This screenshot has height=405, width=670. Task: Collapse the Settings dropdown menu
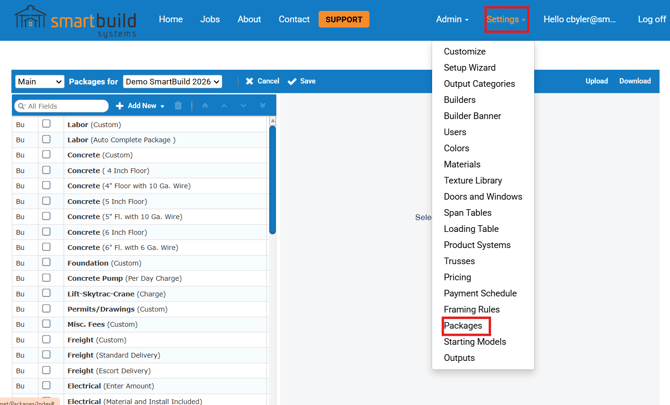click(506, 19)
